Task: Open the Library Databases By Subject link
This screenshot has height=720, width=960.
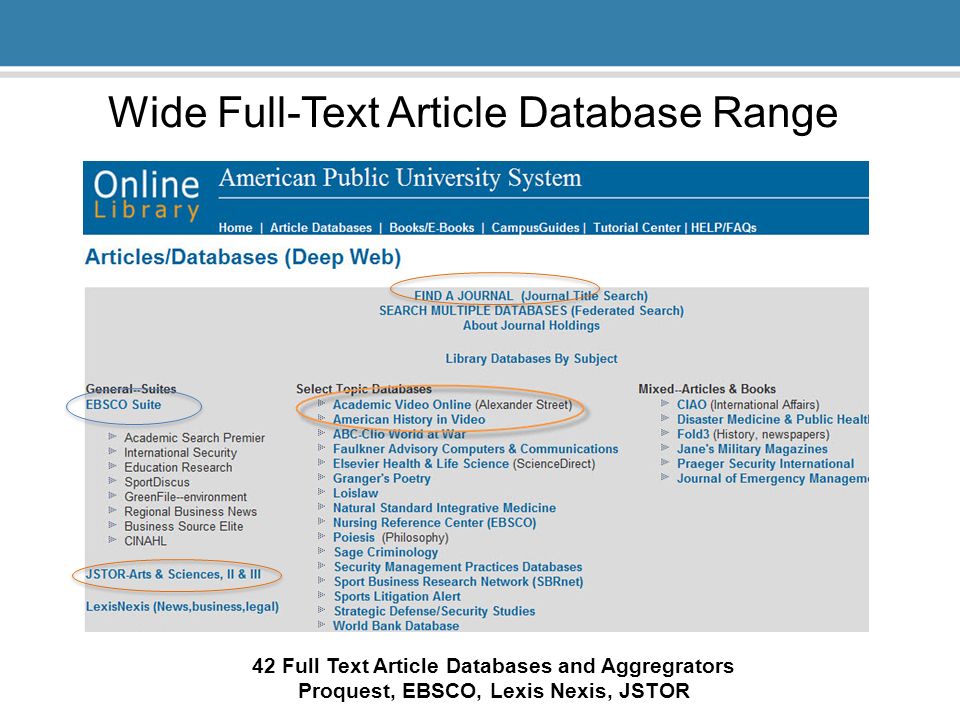Action: 531,359
